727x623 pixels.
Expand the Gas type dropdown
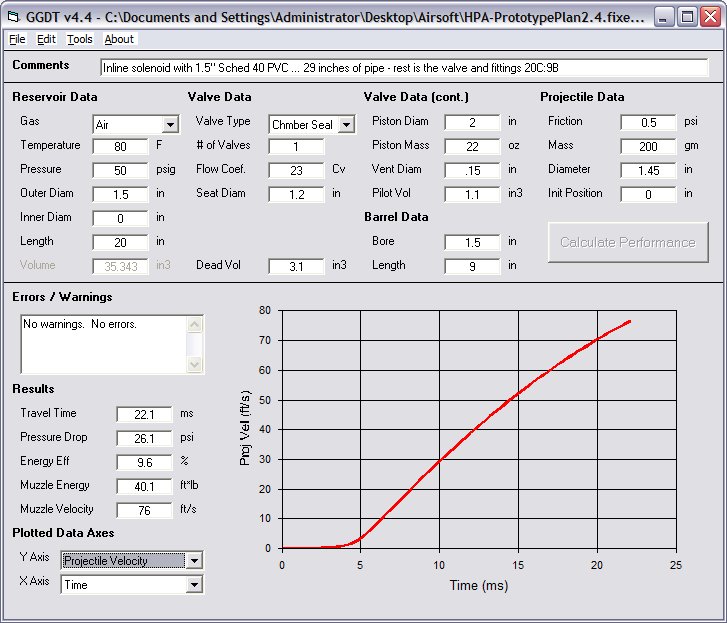click(x=170, y=125)
